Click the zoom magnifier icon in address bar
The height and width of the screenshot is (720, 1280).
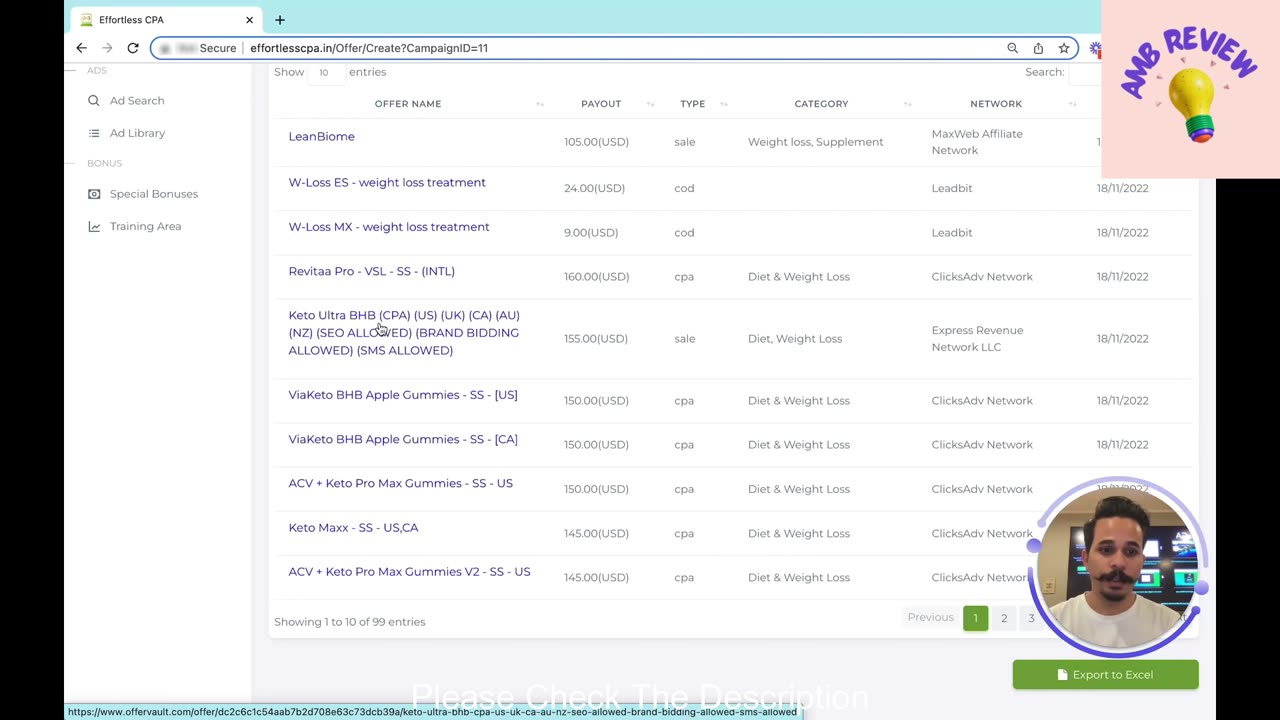(1012, 48)
